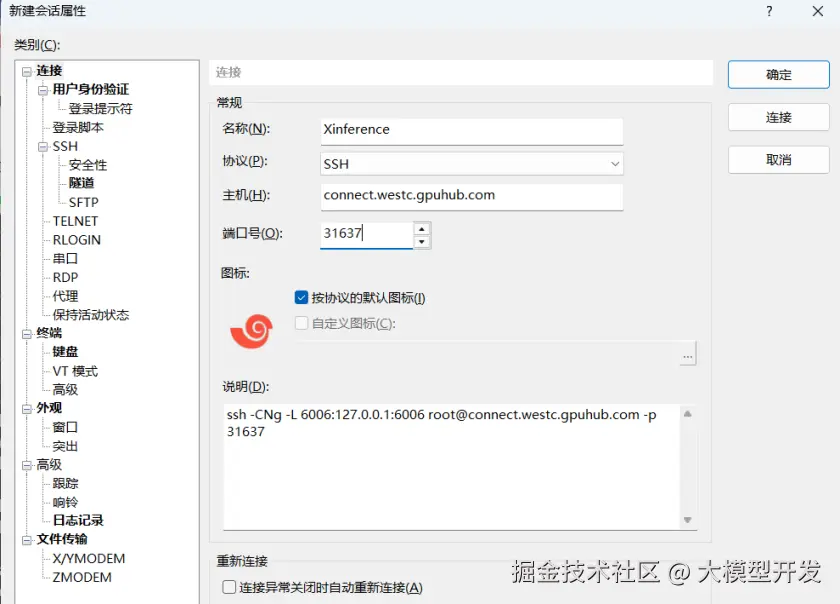Select 高级 under 终端
Viewport: 840px width, 604px height.
(65, 390)
